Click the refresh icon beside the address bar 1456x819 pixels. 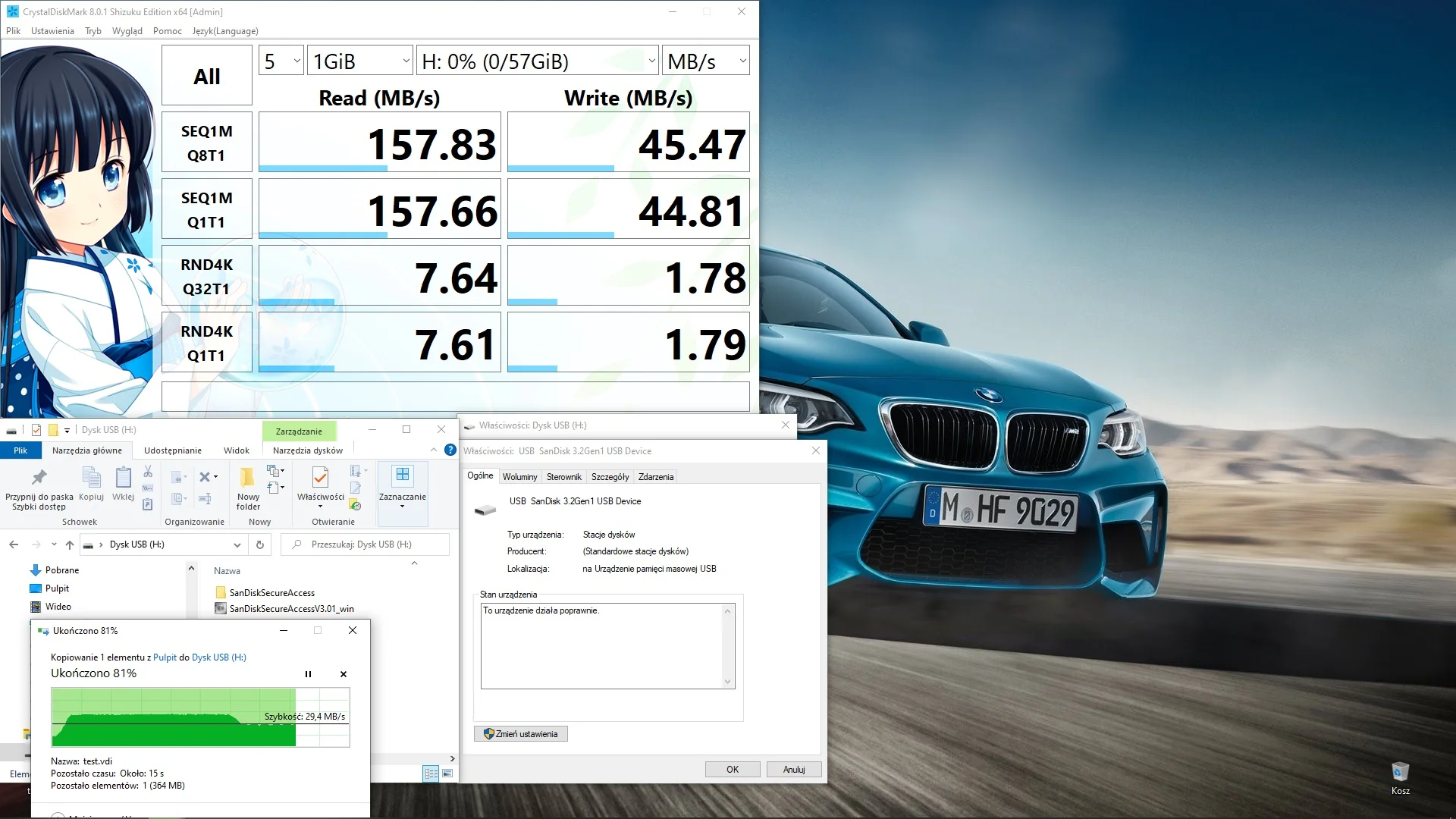click(x=260, y=544)
